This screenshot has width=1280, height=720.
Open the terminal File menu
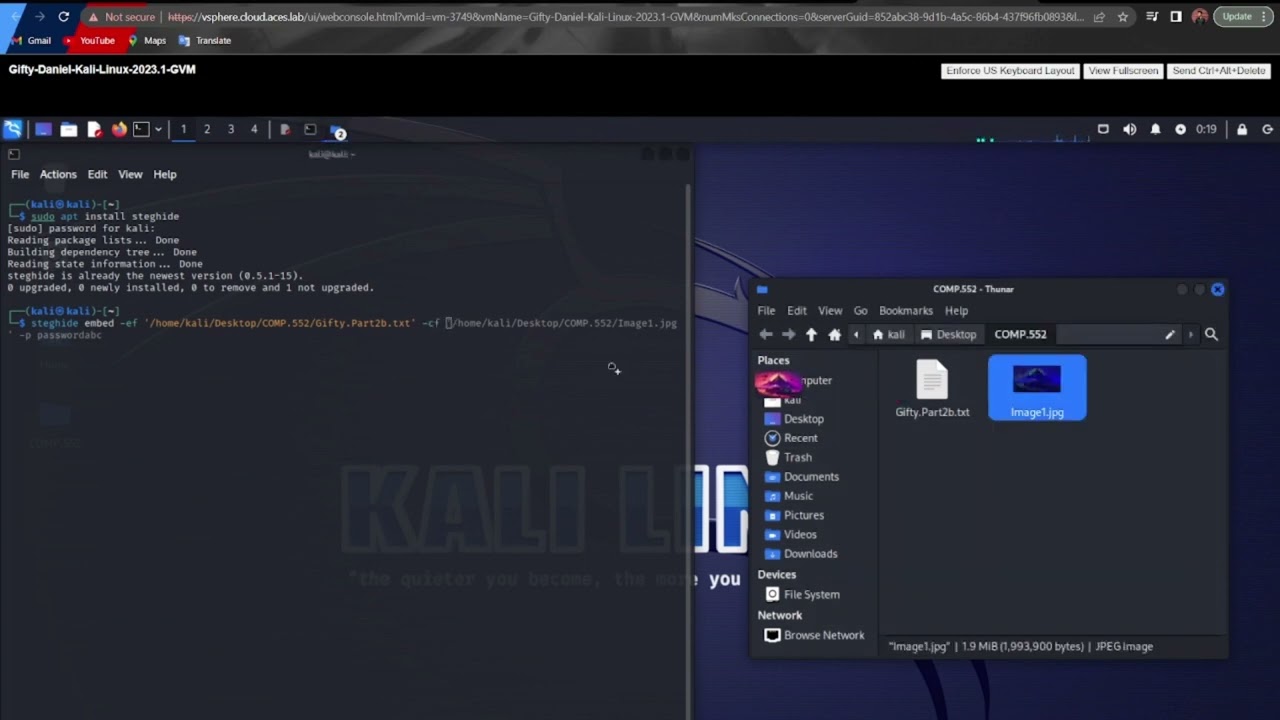click(x=20, y=174)
